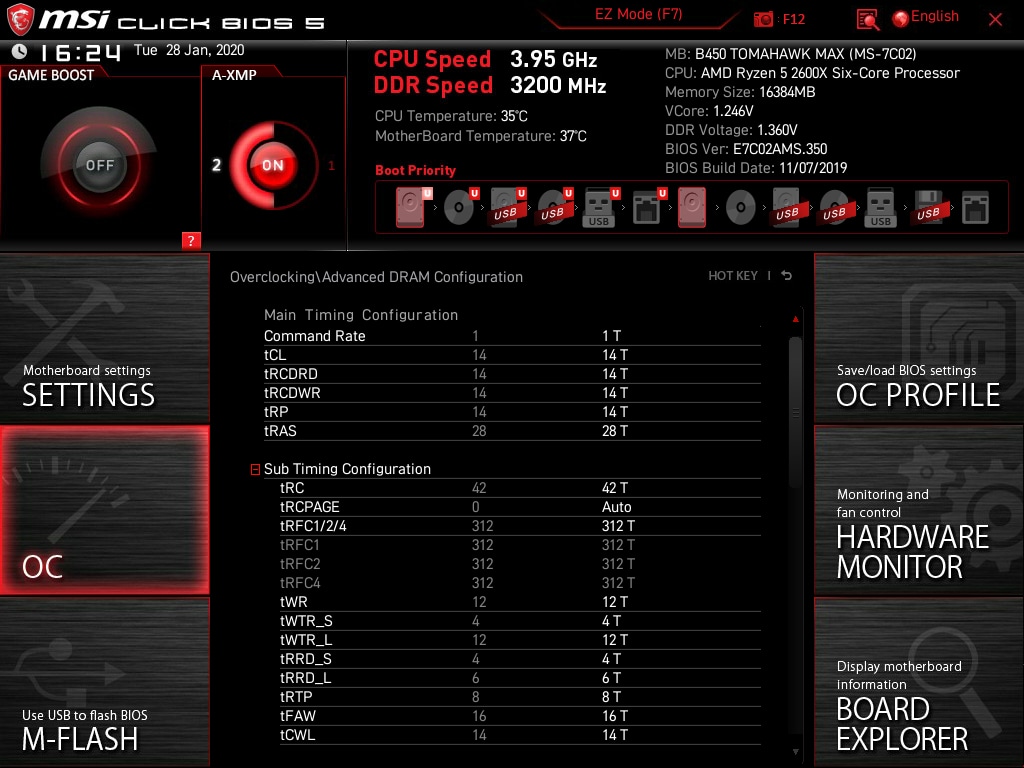Click the F12 screenshot label
The image size is (1024, 768).
pyautogui.click(x=793, y=19)
